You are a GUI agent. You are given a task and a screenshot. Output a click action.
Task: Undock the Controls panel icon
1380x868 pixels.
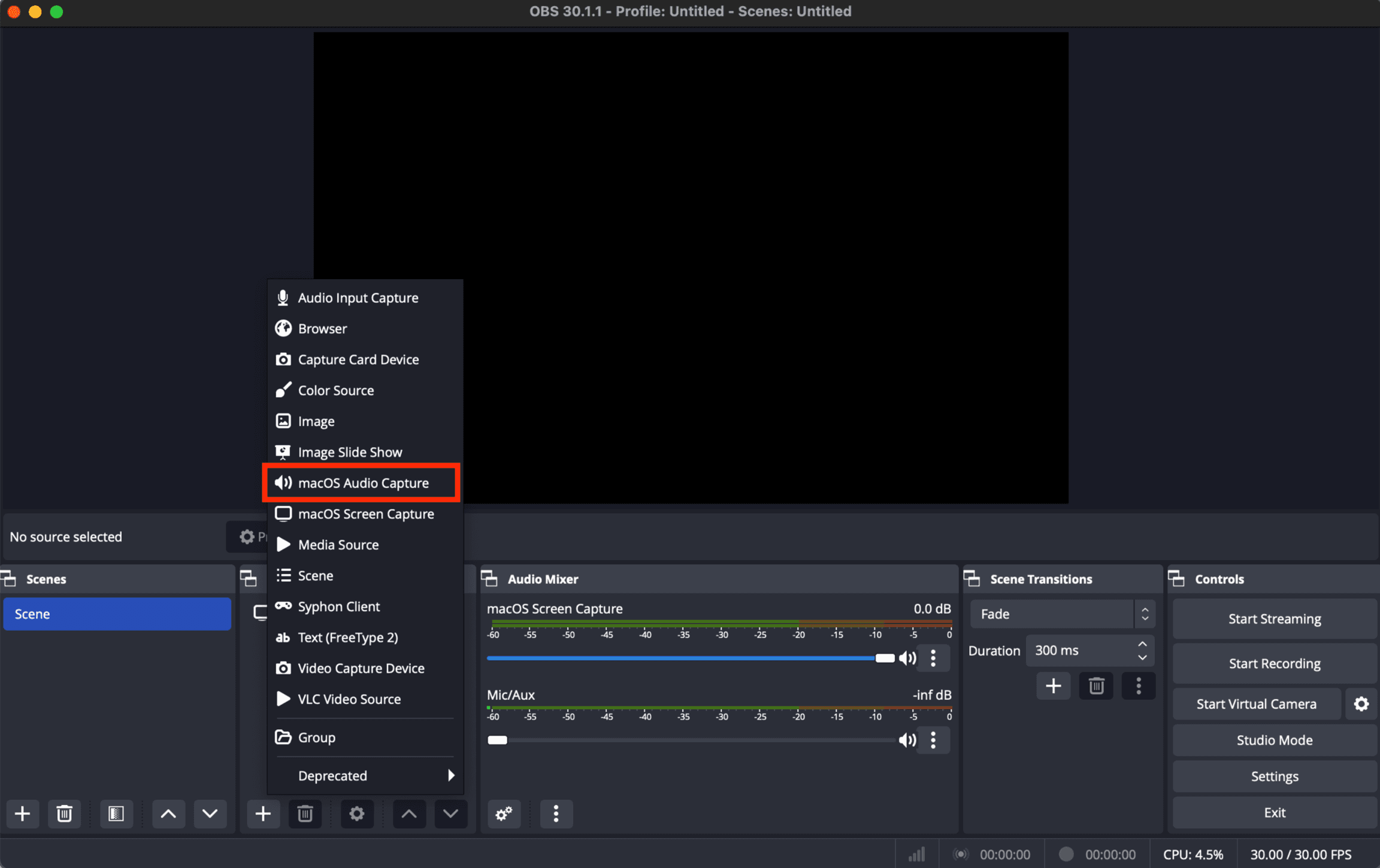point(1176,579)
